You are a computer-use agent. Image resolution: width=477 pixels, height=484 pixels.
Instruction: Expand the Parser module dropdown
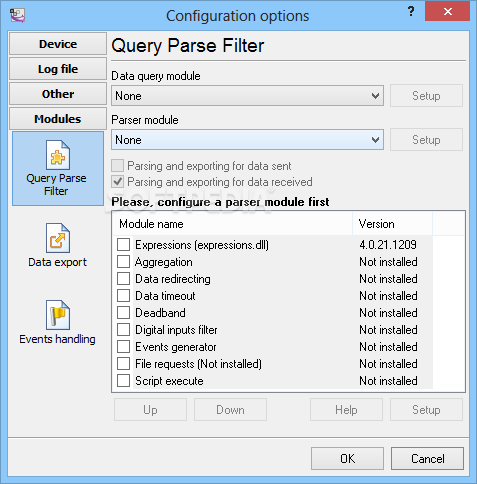[x=247, y=140]
